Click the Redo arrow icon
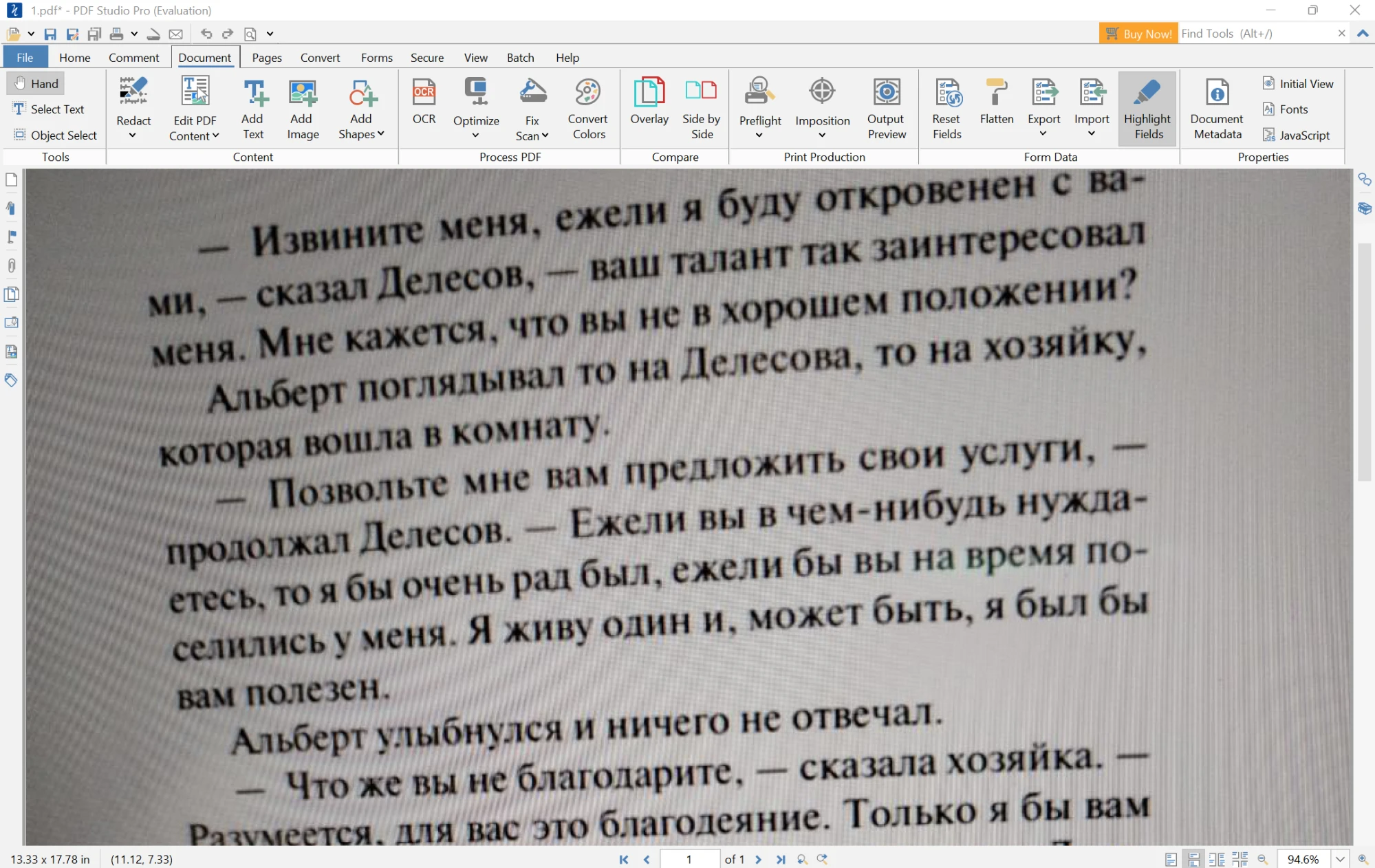Image resolution: width=1375 pixels, height=868 pixels. point(228,34)
